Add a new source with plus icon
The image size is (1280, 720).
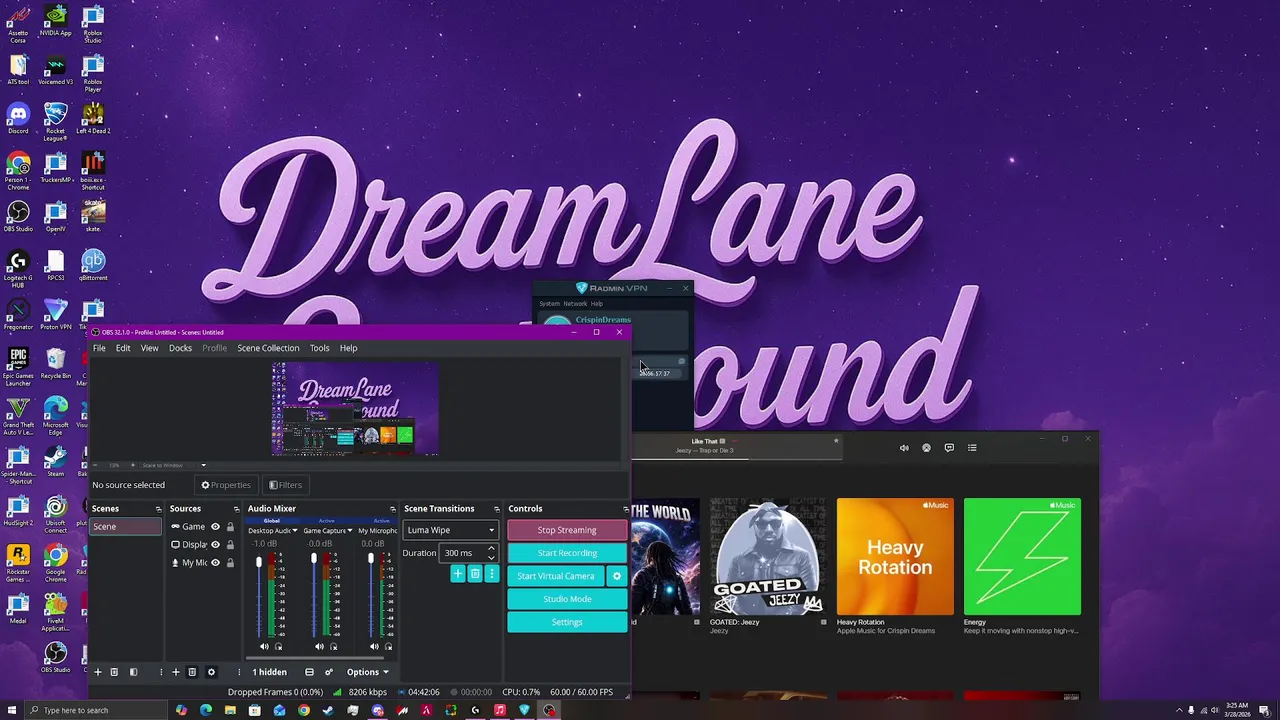(176, 672)
